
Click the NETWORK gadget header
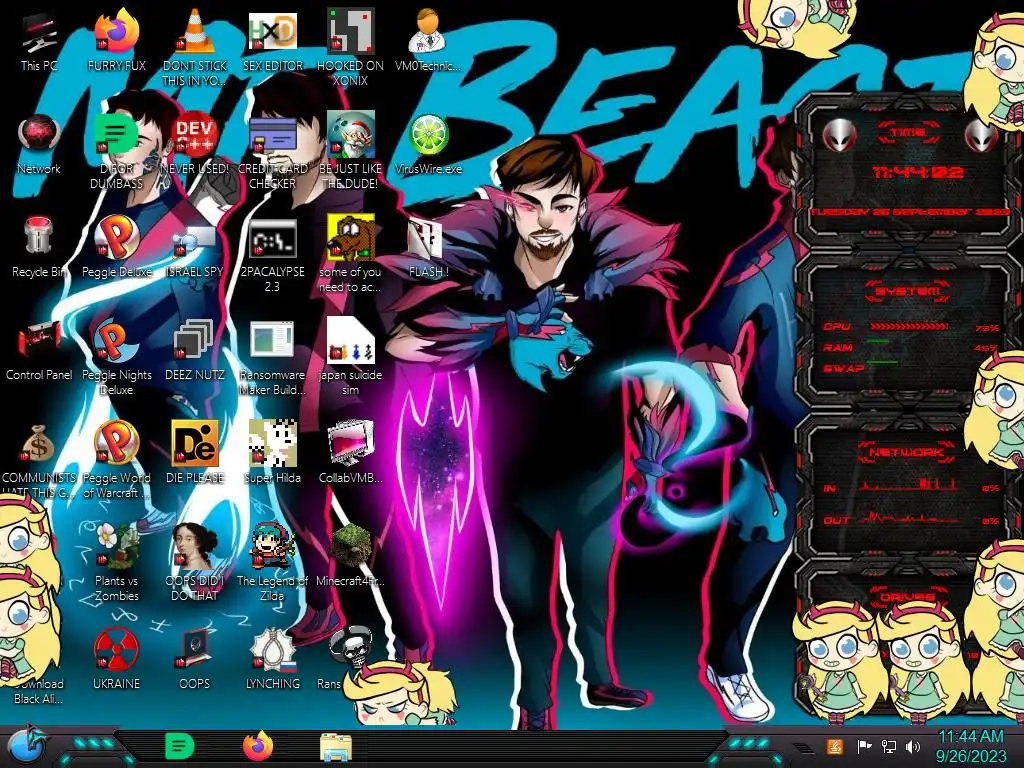point(908,452)
